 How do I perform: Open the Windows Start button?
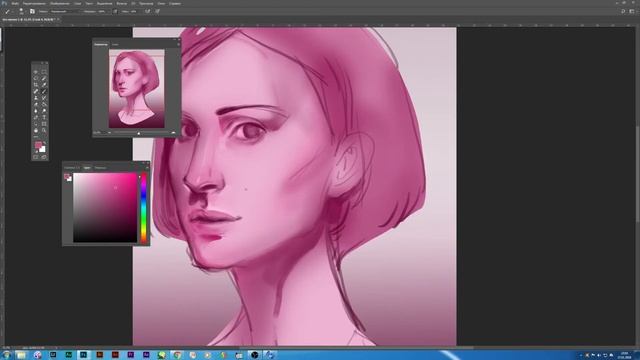click(6, 355)
